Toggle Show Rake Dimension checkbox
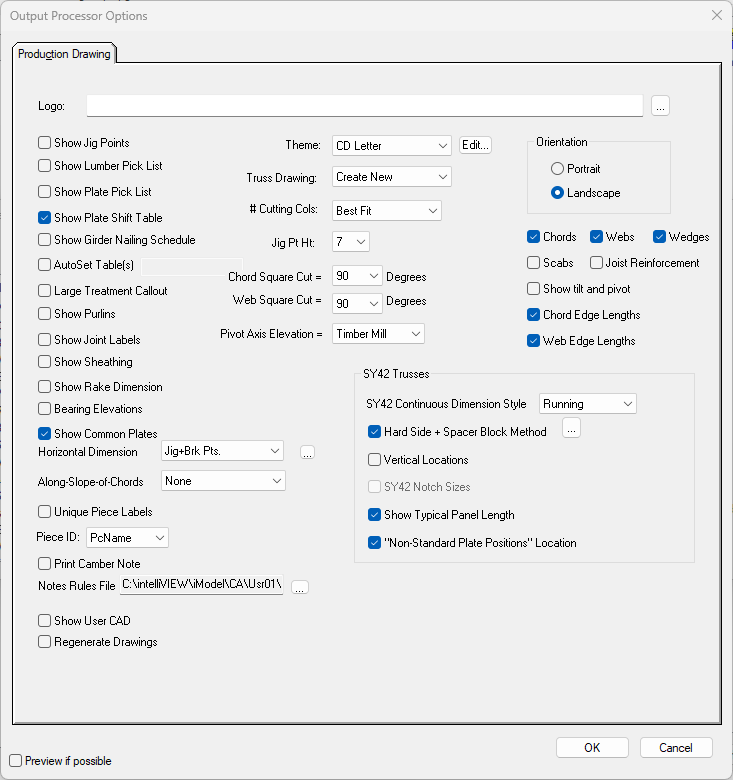The height and width of the screenshot is (780, 733). pyautogui.click(x=44, y=387)
